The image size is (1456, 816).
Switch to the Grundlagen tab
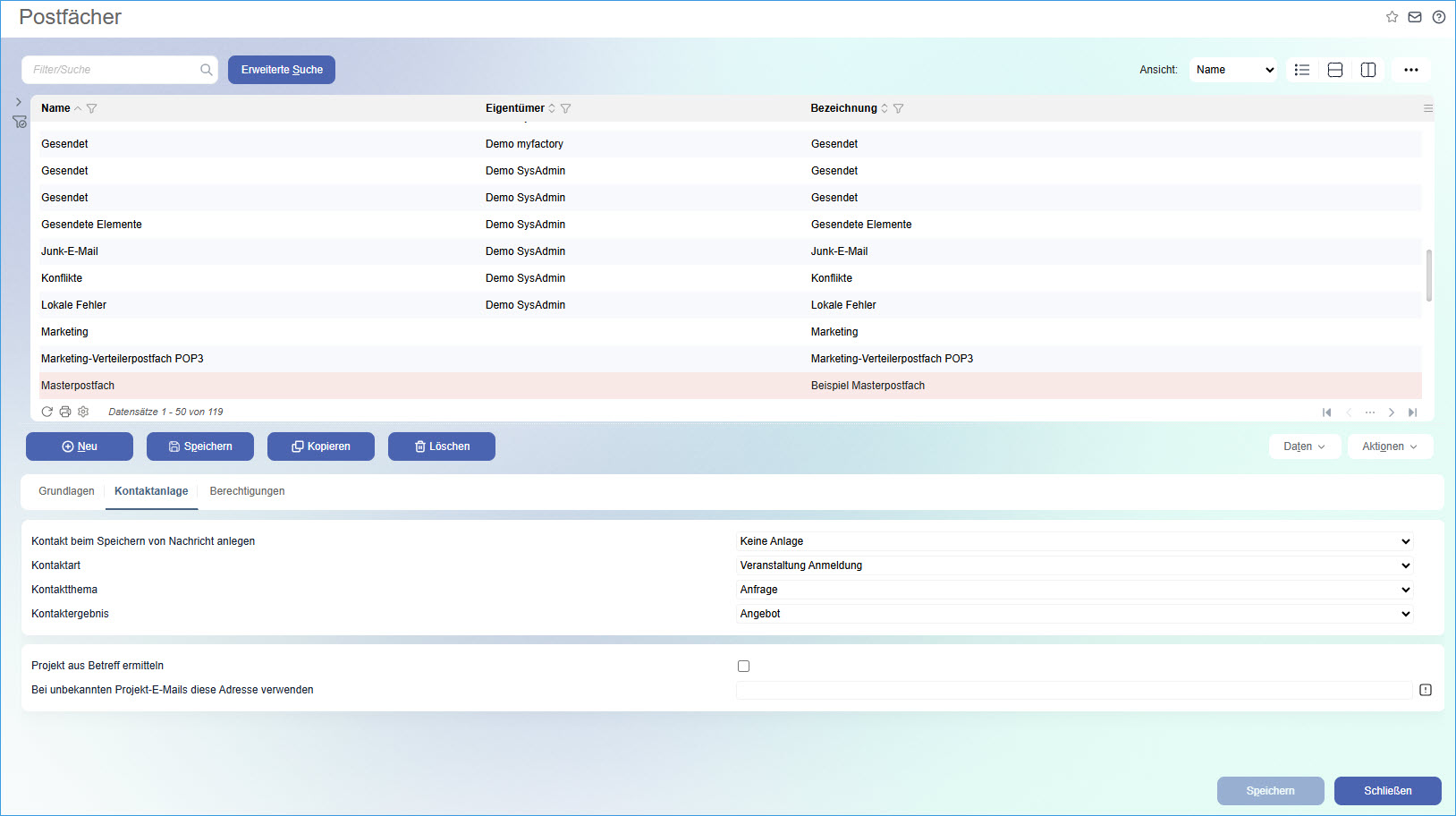(66, 491)
